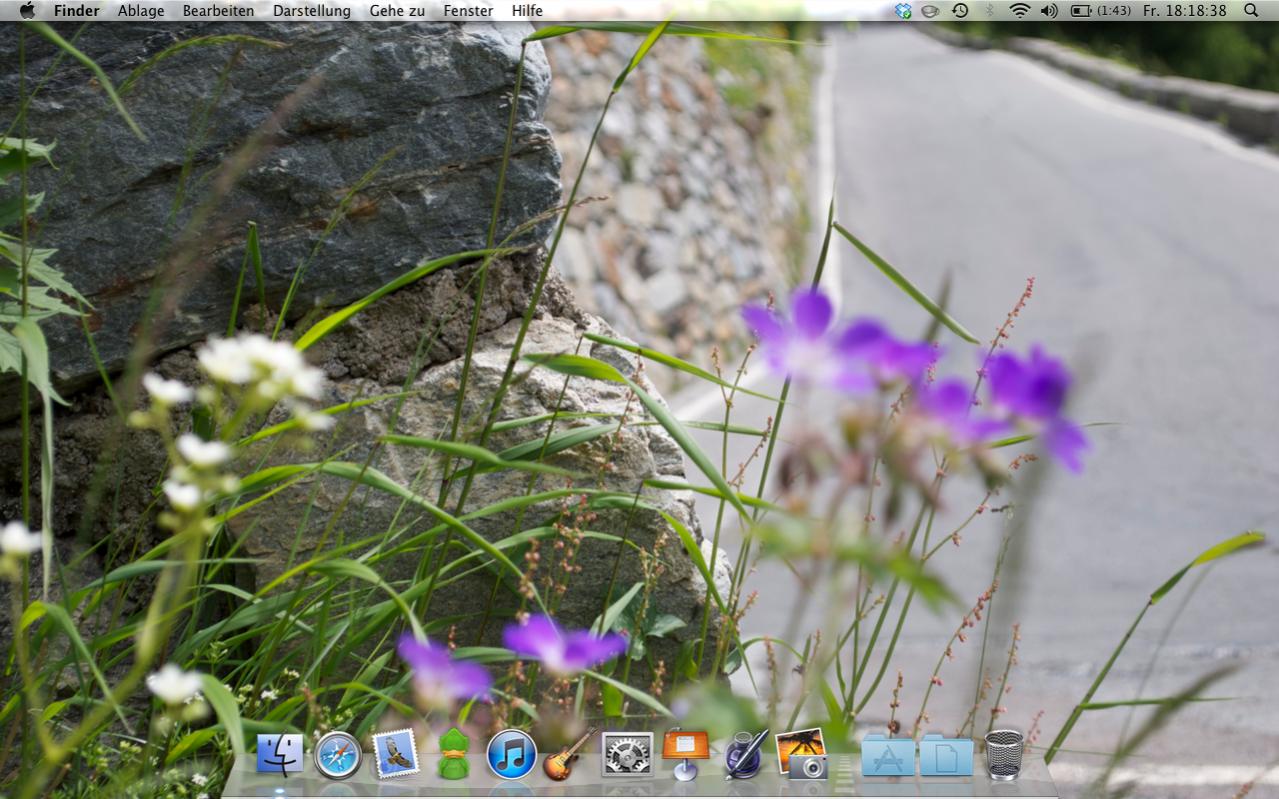Open Pages ink pen icon

click(x=744, y=754)
